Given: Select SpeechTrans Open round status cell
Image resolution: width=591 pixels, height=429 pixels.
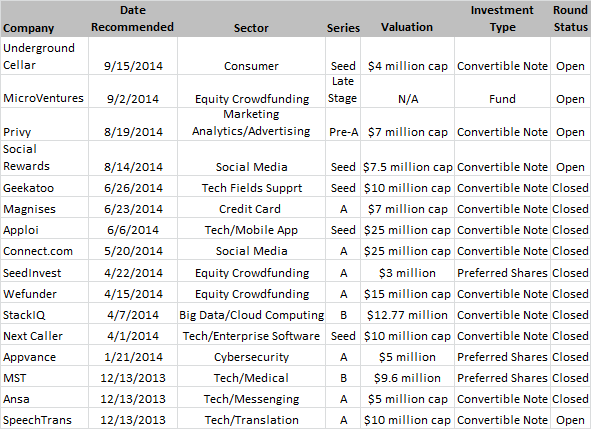Looking at the screenshot, I should coord(570,419).
